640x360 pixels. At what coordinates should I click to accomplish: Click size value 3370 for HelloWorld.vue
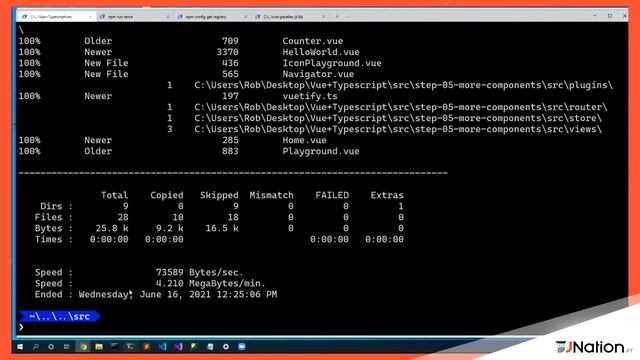point(227,52)
